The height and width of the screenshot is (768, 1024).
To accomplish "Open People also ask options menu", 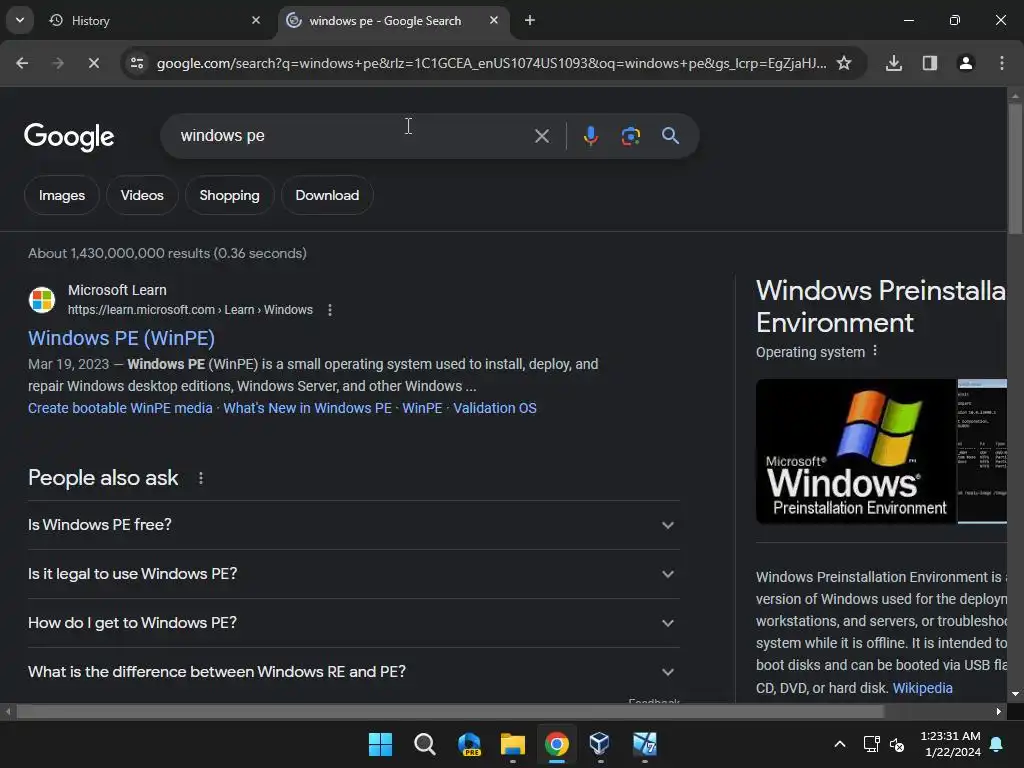I will (x=201, y=478).
